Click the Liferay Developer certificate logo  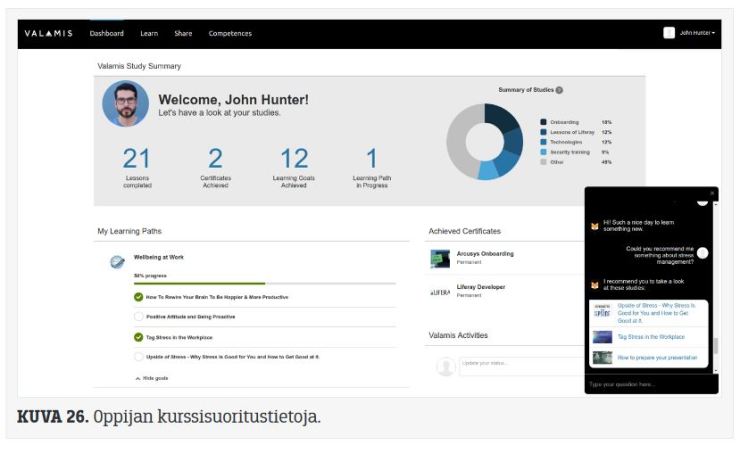point(440,291)
